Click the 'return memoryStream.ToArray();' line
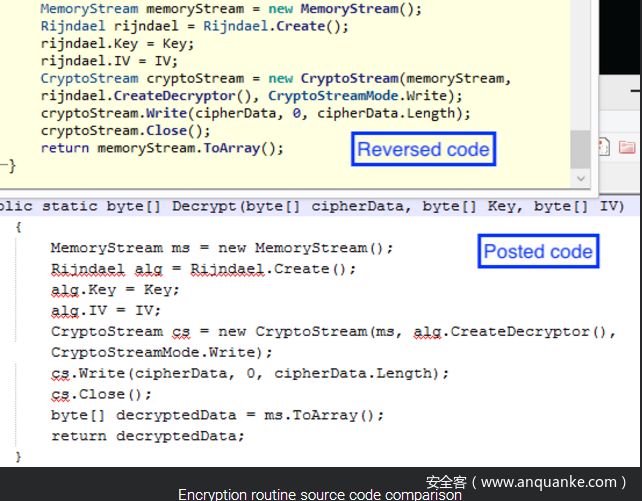Image resolution: width=642 pixels, height=501 pixels. point(162,148)
